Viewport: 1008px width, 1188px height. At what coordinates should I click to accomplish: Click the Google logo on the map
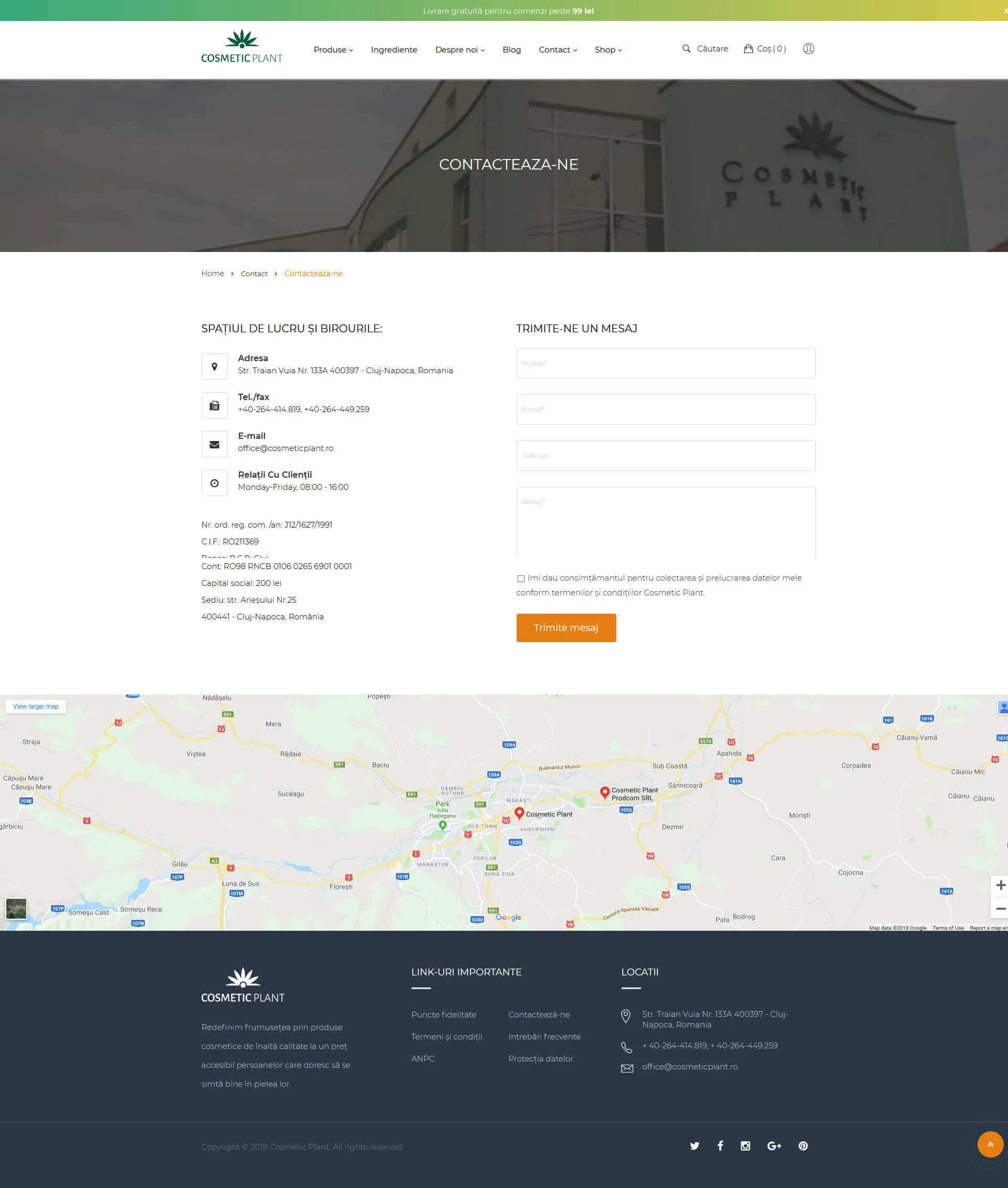click(x=508, y=917)
